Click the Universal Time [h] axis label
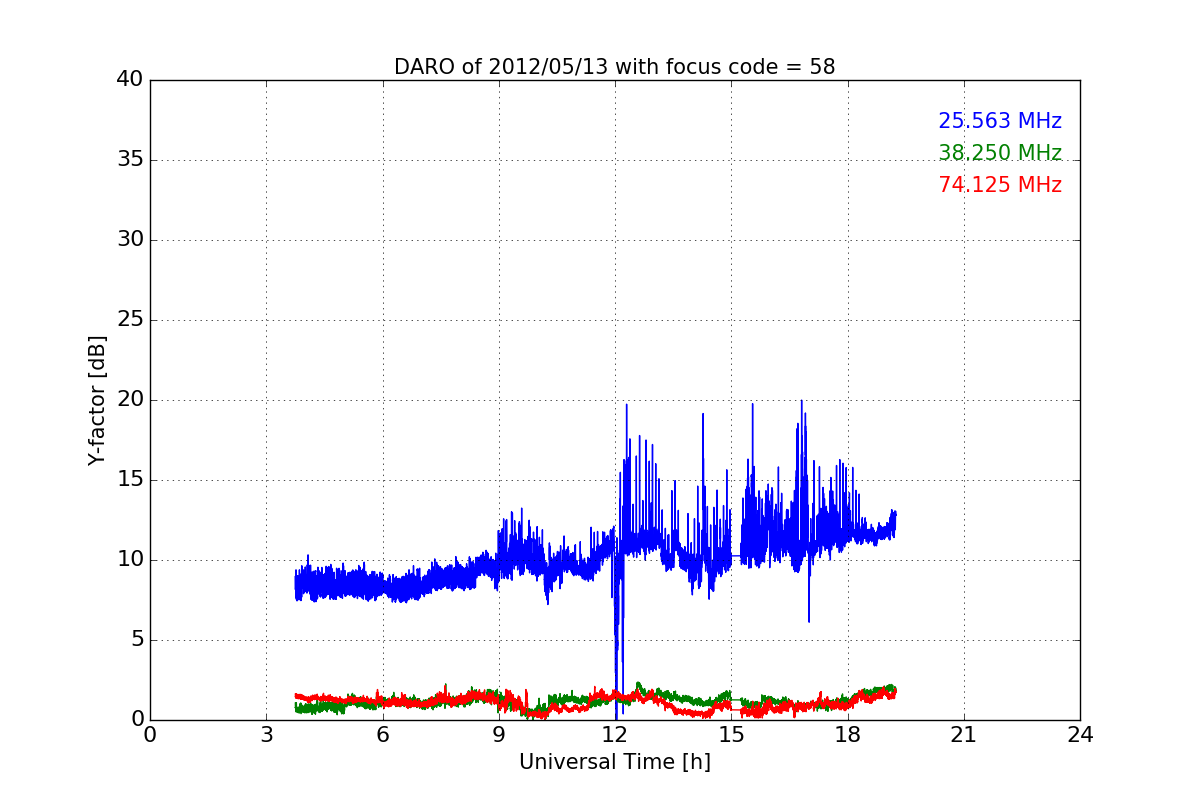The width and height of the screenshot is (1200, 800). (614, 762)
